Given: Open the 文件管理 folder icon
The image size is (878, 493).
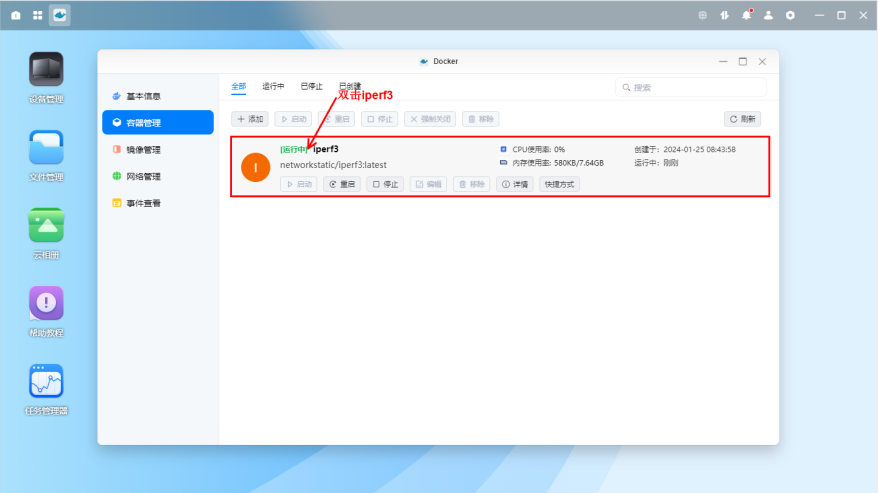Looking at the screenshot, I should click(46, 147).
